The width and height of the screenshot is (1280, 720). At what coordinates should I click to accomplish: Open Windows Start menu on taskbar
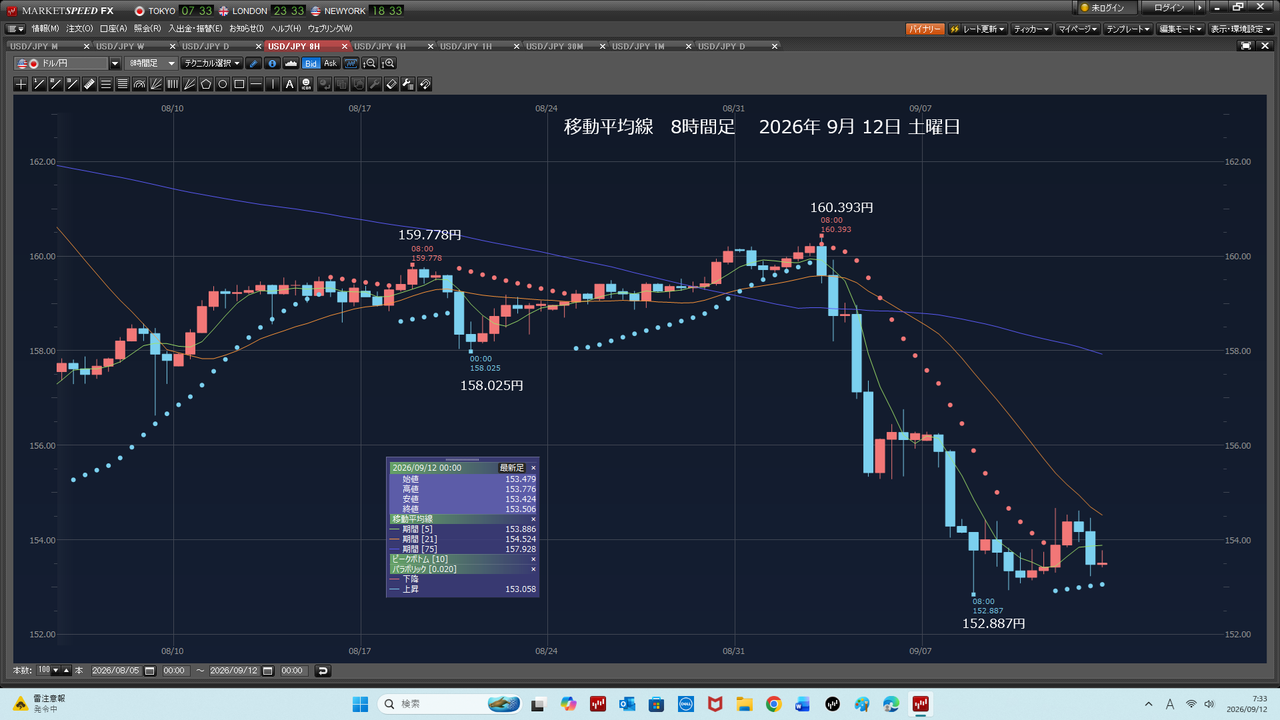point(360,704)
